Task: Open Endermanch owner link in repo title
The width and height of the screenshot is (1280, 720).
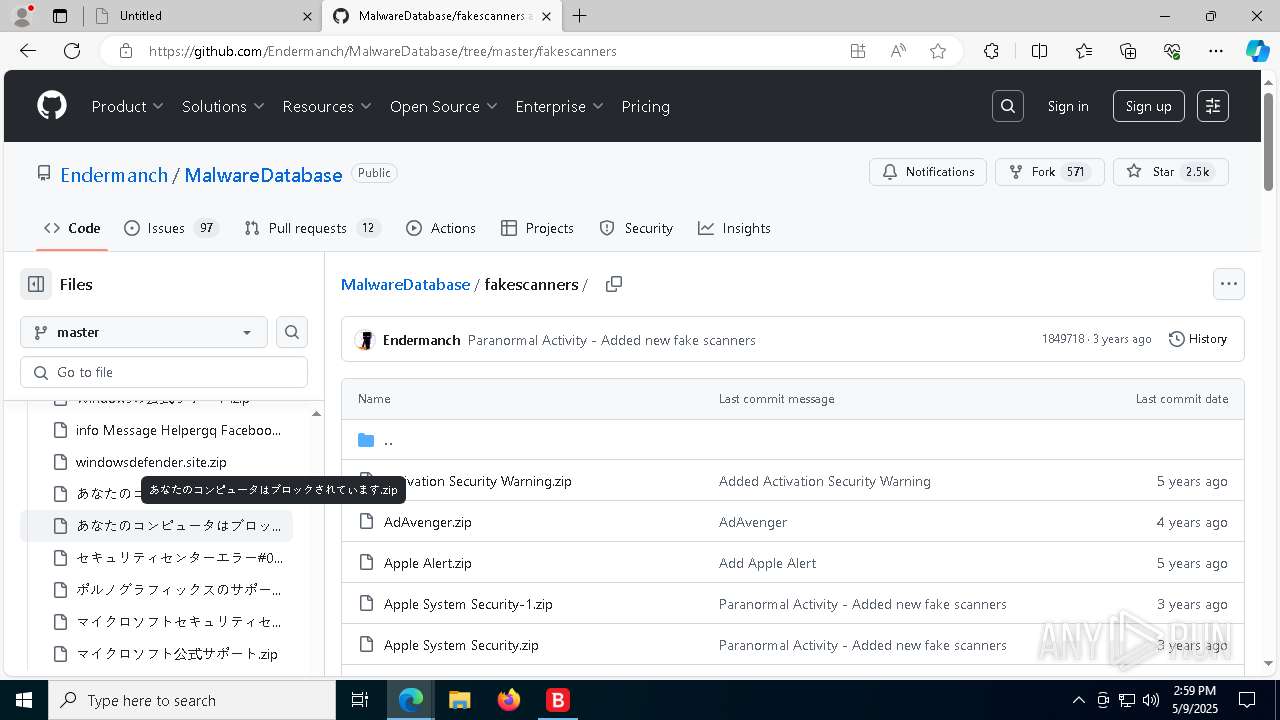Action: (114, 175)
